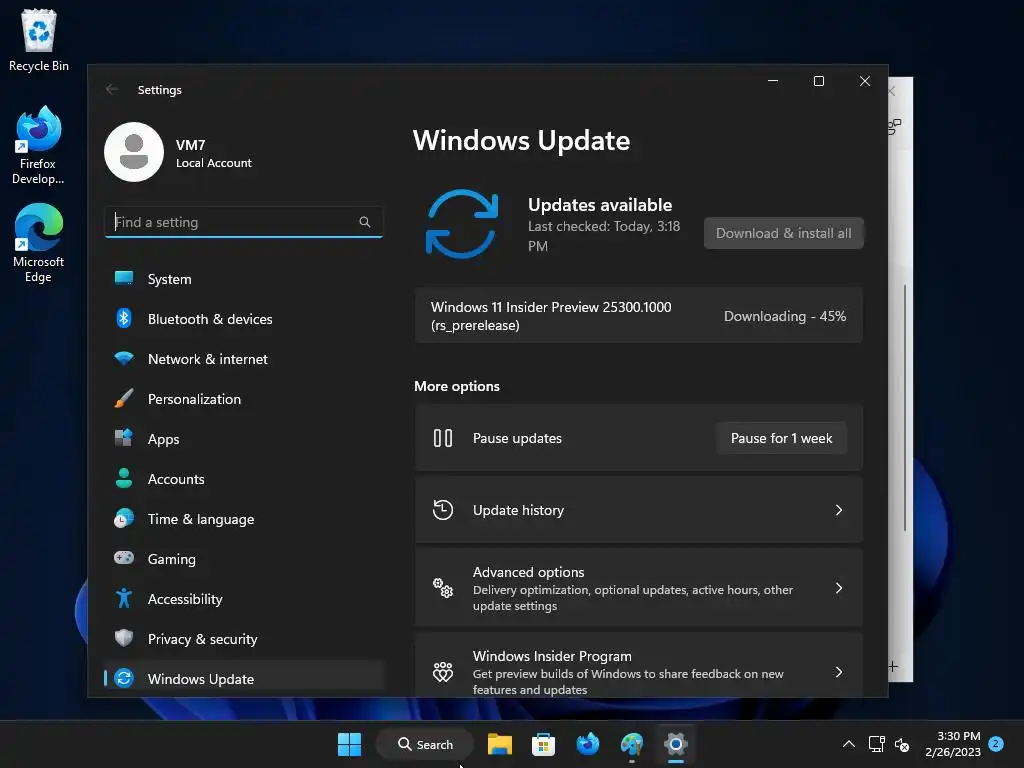Click the Accessibility figure icon

(123, 598)
